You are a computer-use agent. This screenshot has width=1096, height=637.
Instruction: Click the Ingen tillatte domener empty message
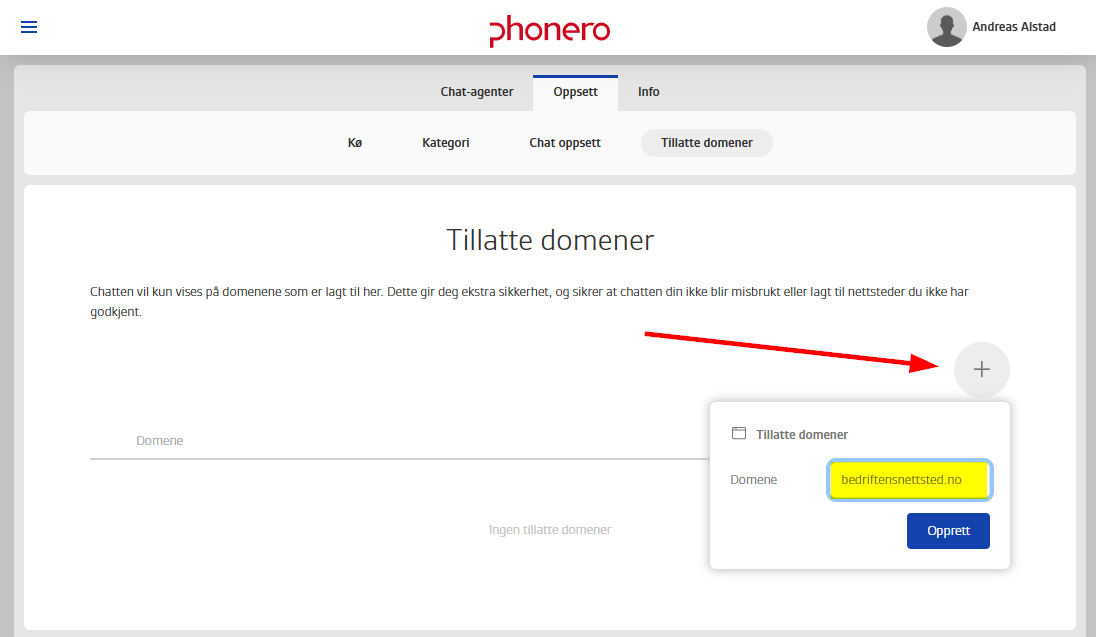(550, 529)
